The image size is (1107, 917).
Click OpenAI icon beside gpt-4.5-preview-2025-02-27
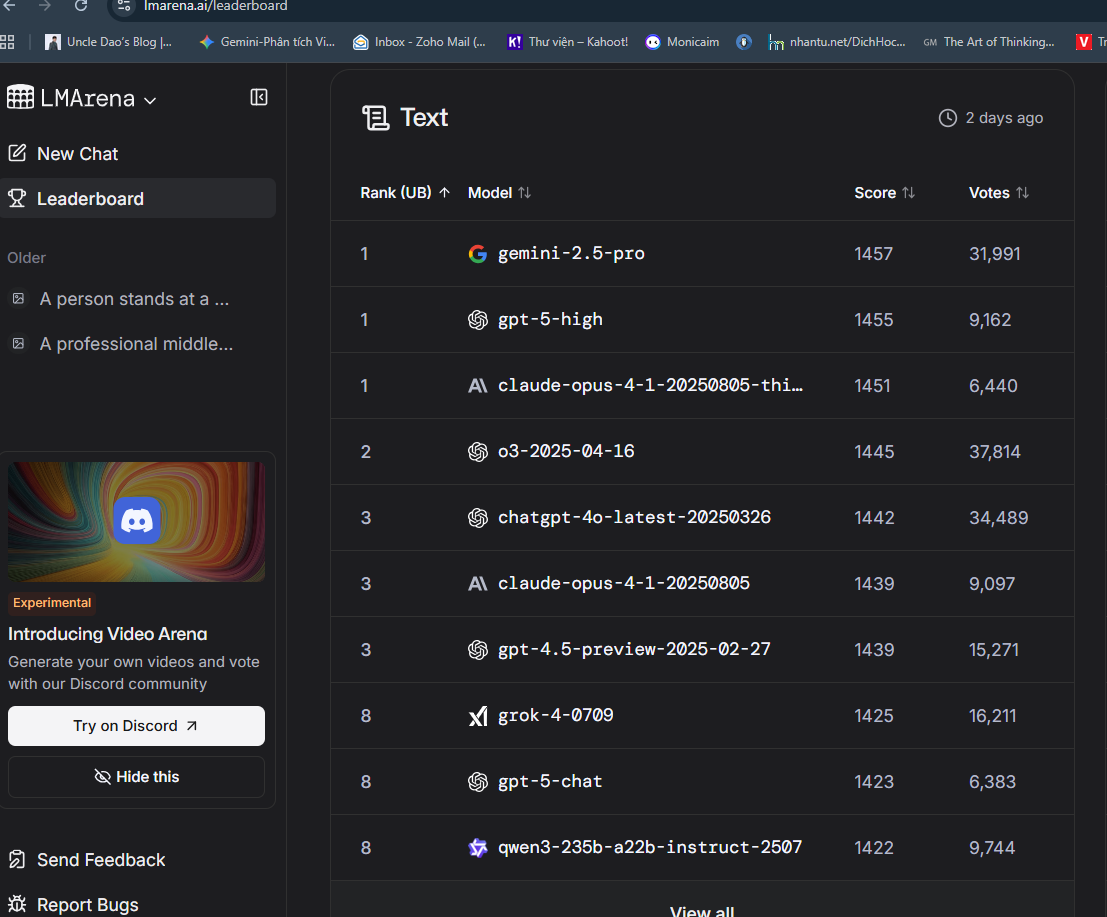(x=478, y=649)
